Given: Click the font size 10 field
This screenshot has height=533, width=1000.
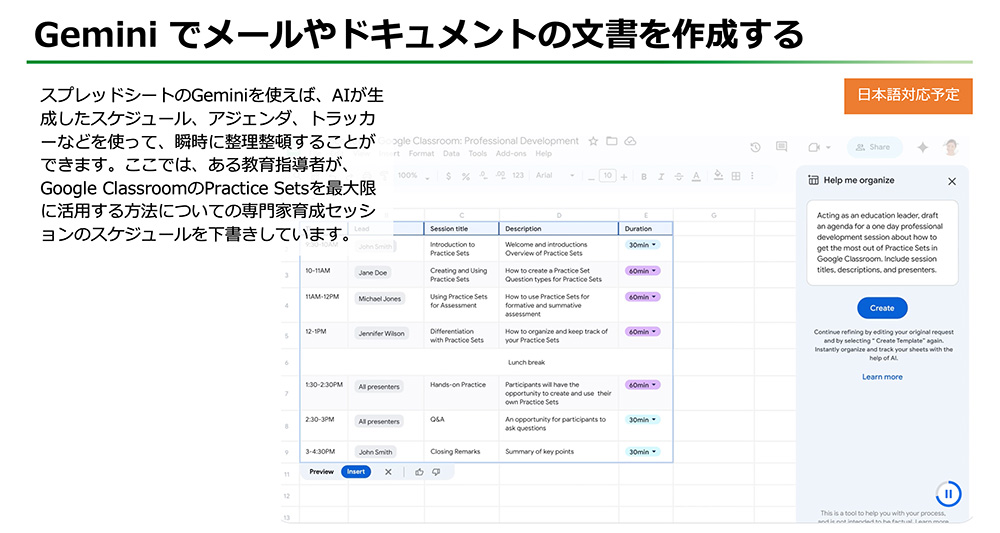Looking at the screenshot, I should point(608,176).
